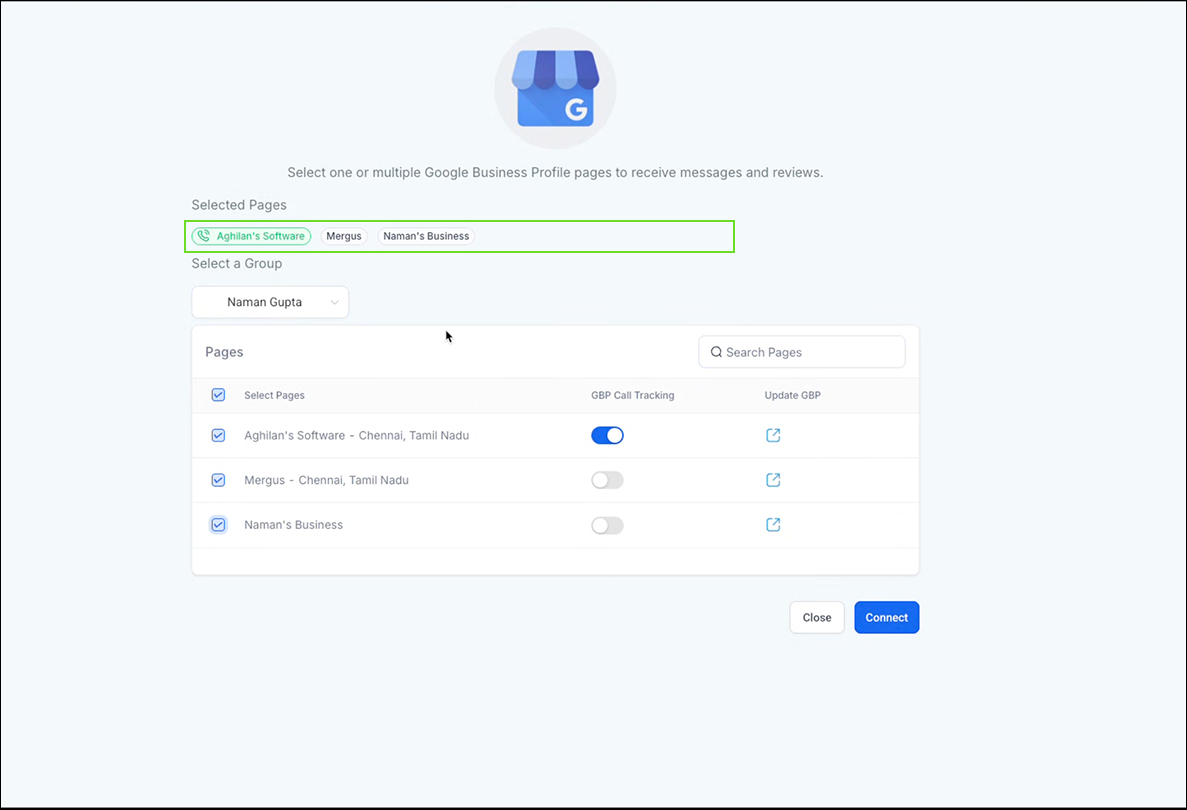The width and height of the screenshot is (1187, 810).
Task: Open Update GBP link for Aghilan's Software
Action: pyautogui.click(x=773, y=435)
